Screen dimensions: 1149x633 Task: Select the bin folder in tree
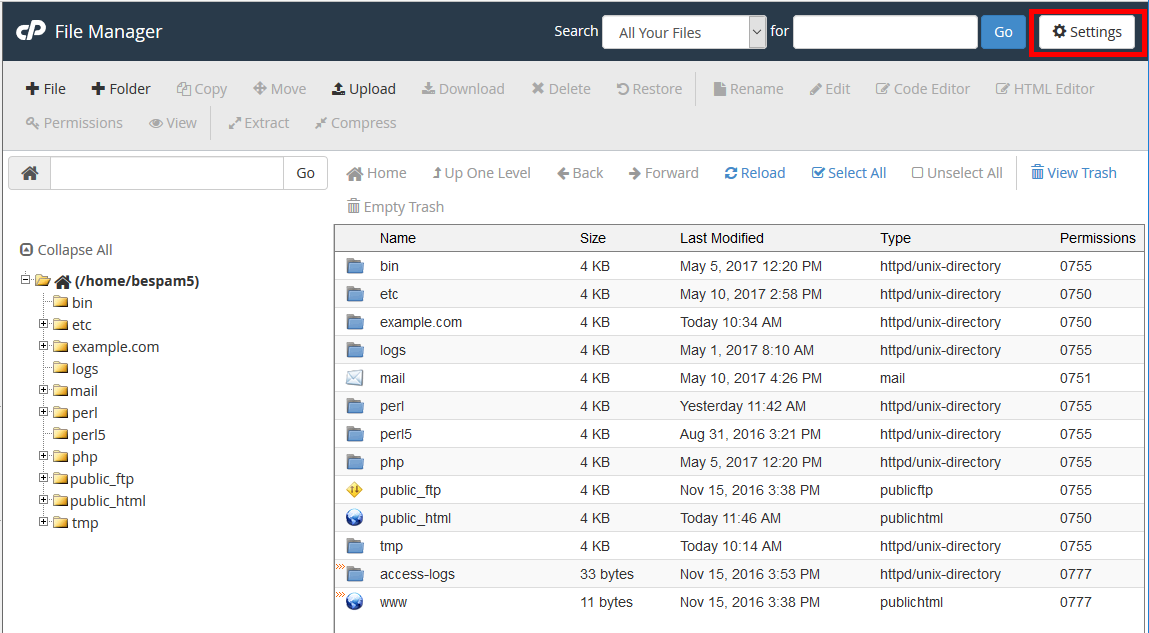tap(82, 303)
